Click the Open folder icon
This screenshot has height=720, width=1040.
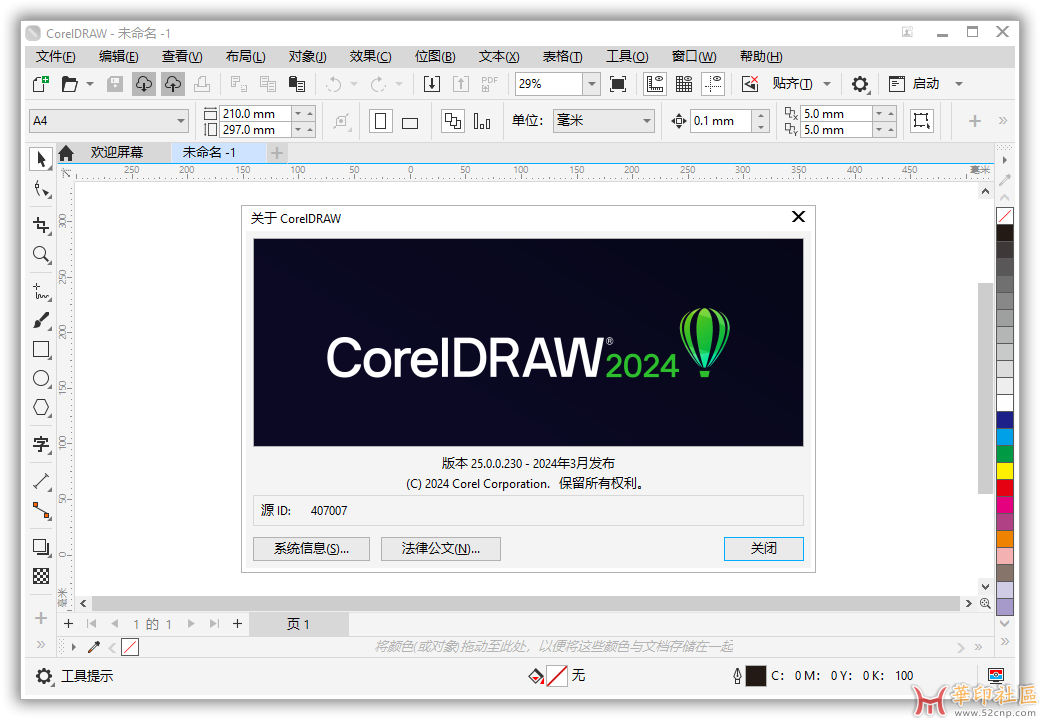[70, 84]
